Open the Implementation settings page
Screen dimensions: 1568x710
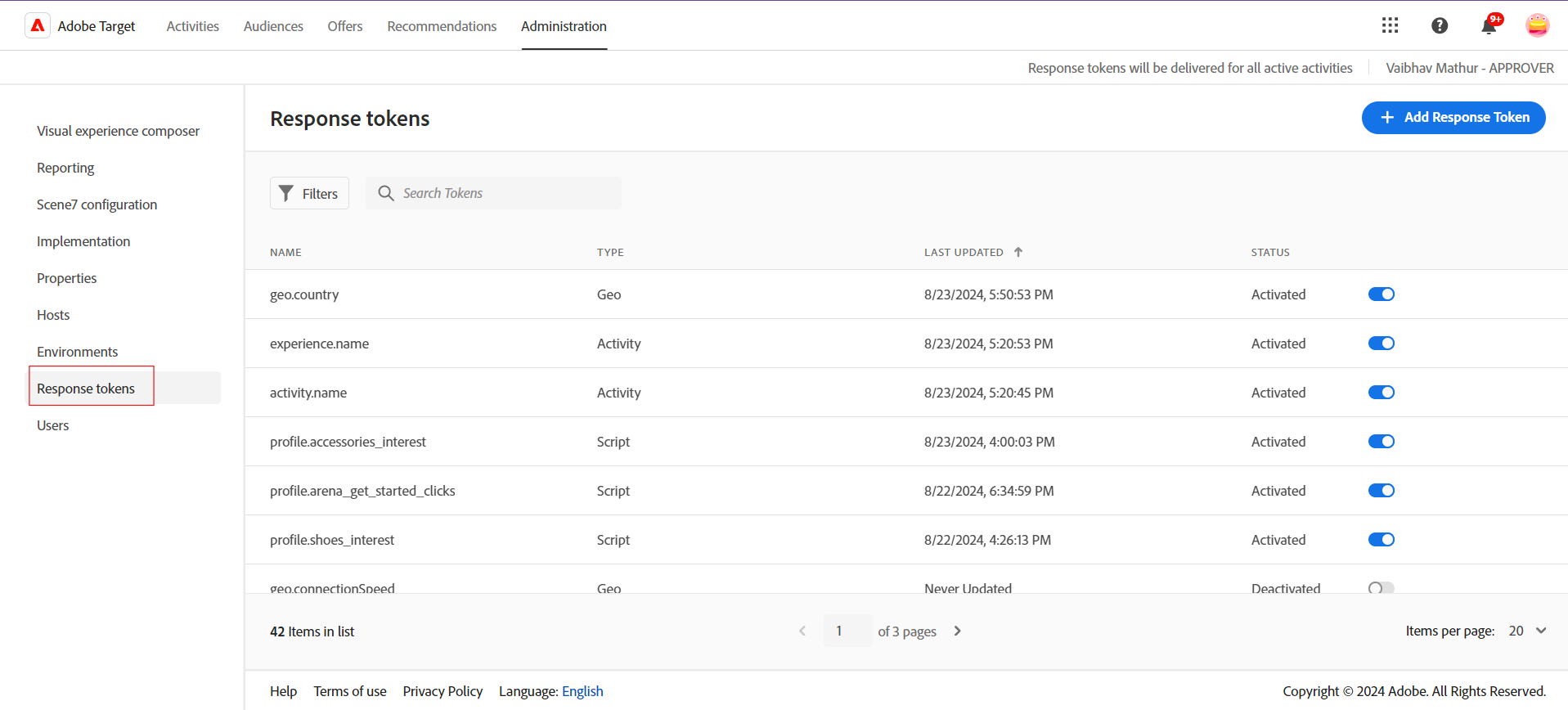pos(83,241)
